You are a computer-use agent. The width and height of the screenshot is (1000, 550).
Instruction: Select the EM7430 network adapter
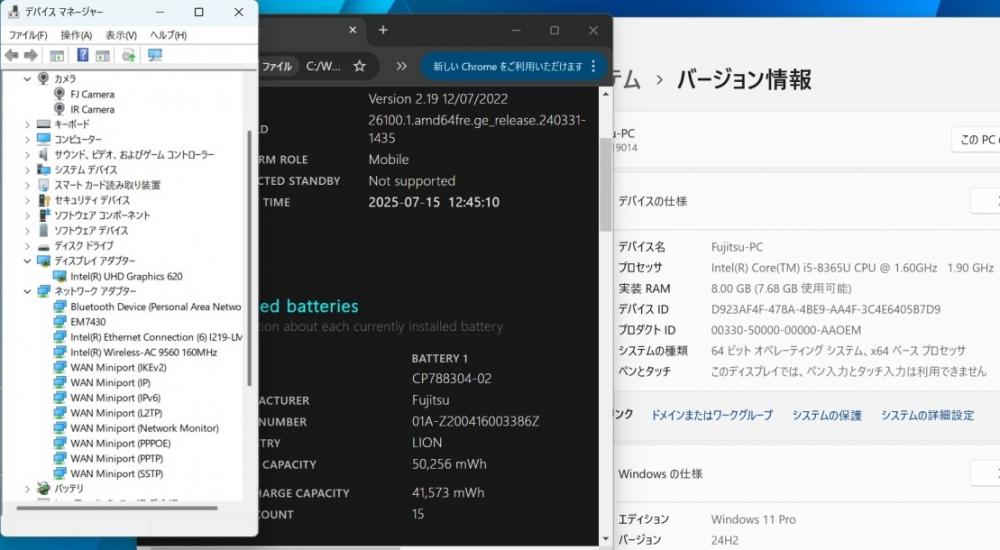[88, 322]
